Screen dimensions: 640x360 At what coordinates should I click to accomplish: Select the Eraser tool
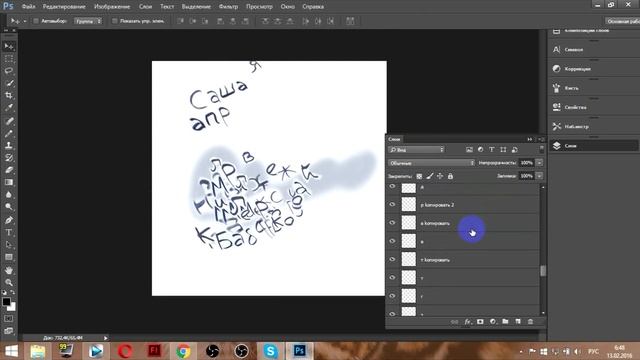[9, 170]
